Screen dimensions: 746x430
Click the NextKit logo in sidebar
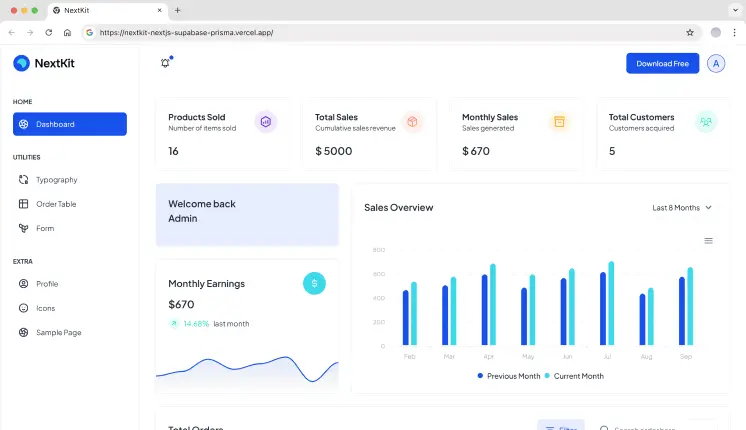click(x=44, y=63)
